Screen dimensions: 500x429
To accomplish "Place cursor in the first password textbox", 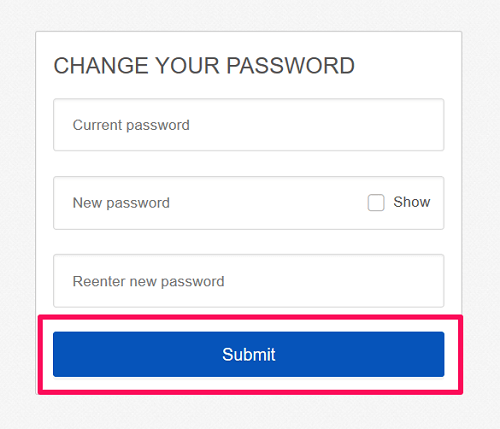I will tap(249, 125).
